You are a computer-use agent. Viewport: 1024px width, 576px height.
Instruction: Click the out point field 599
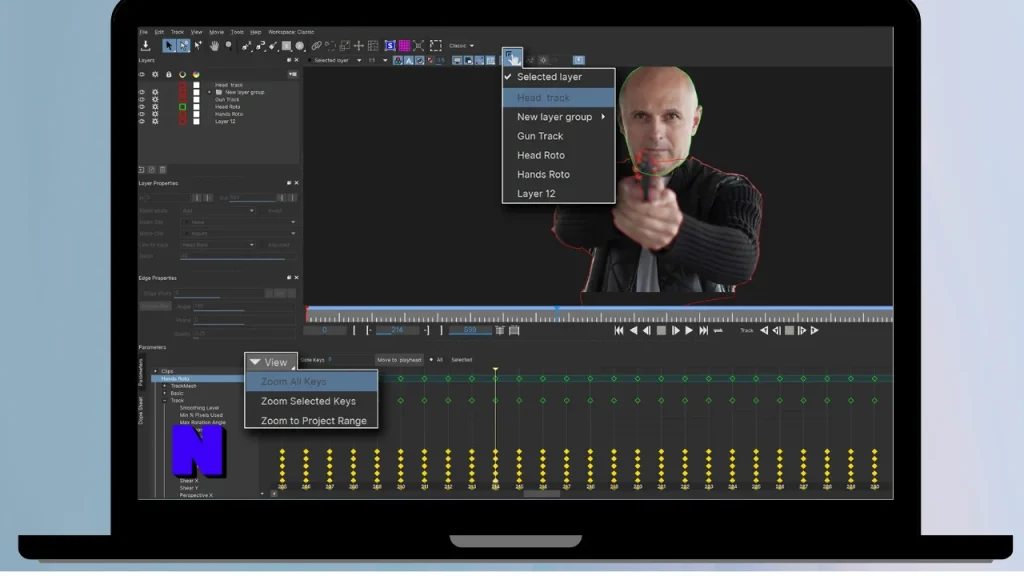point(470,330)
